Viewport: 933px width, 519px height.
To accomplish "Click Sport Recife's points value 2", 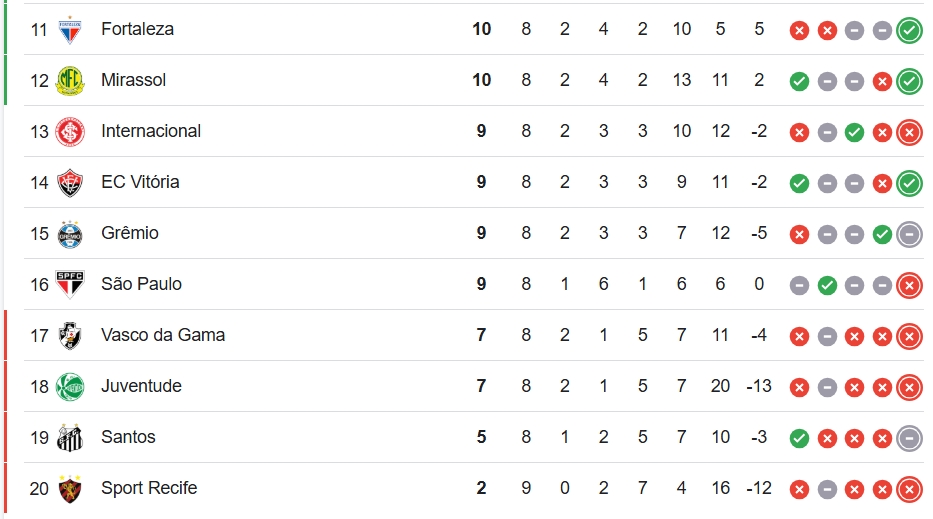I will 481,488.
